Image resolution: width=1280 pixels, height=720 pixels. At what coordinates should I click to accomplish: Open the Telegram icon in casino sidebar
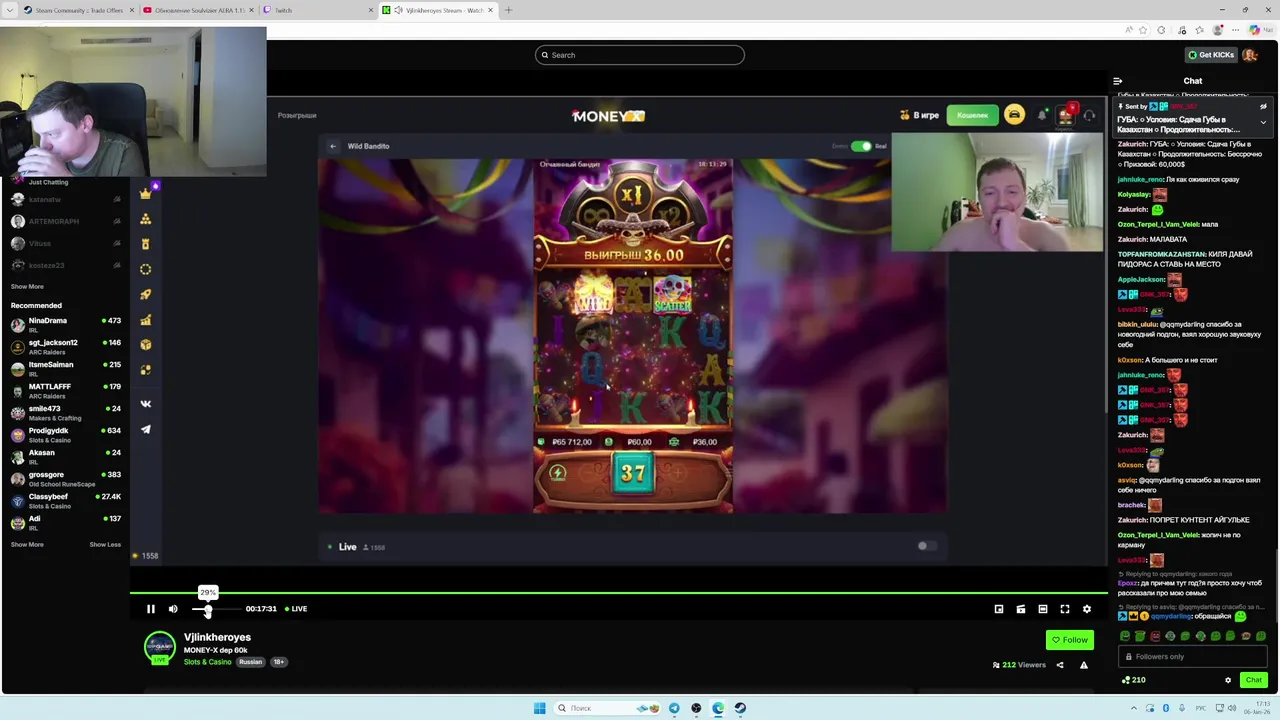tap(146, 429)
